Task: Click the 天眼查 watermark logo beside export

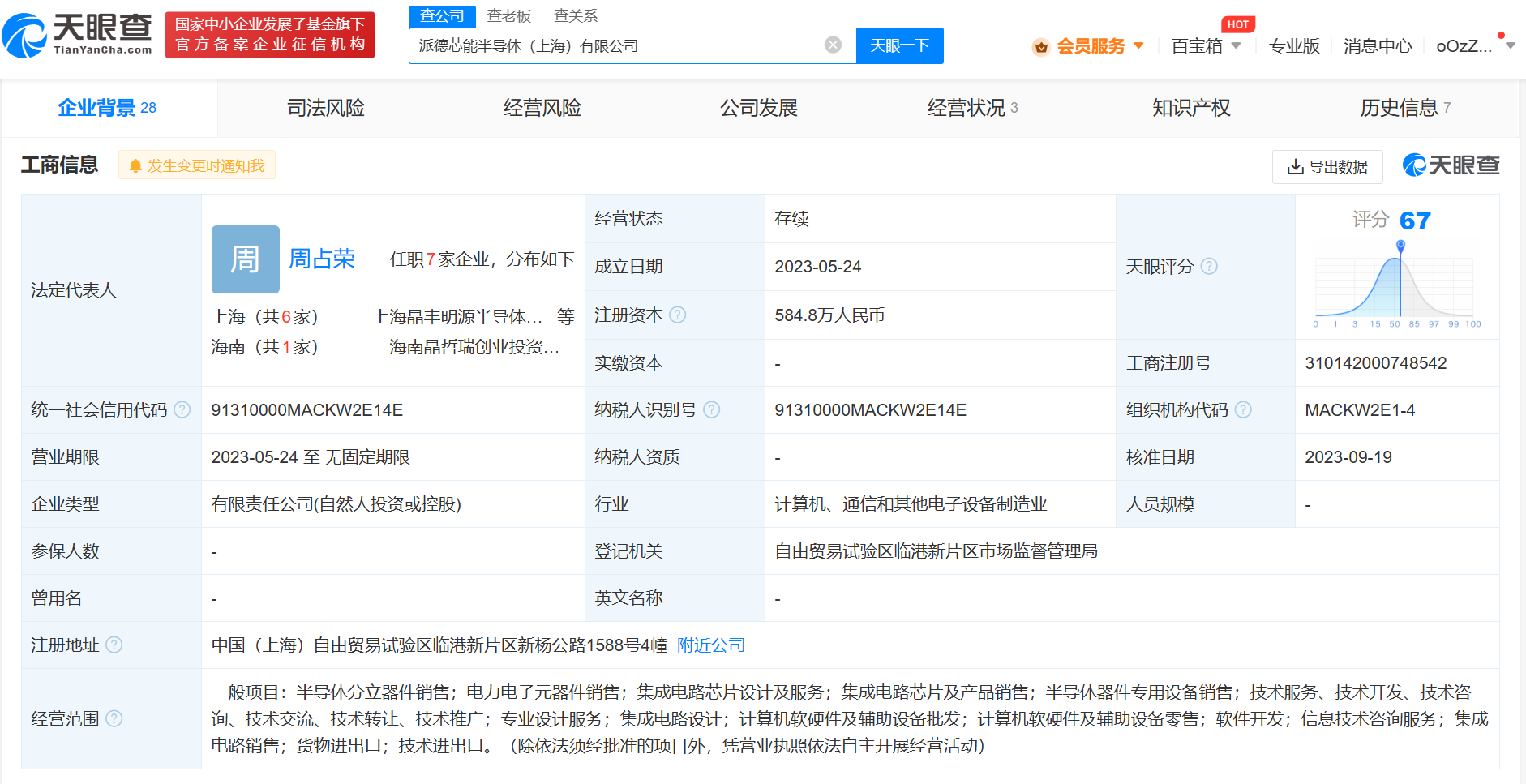Action: point(1451,165)
